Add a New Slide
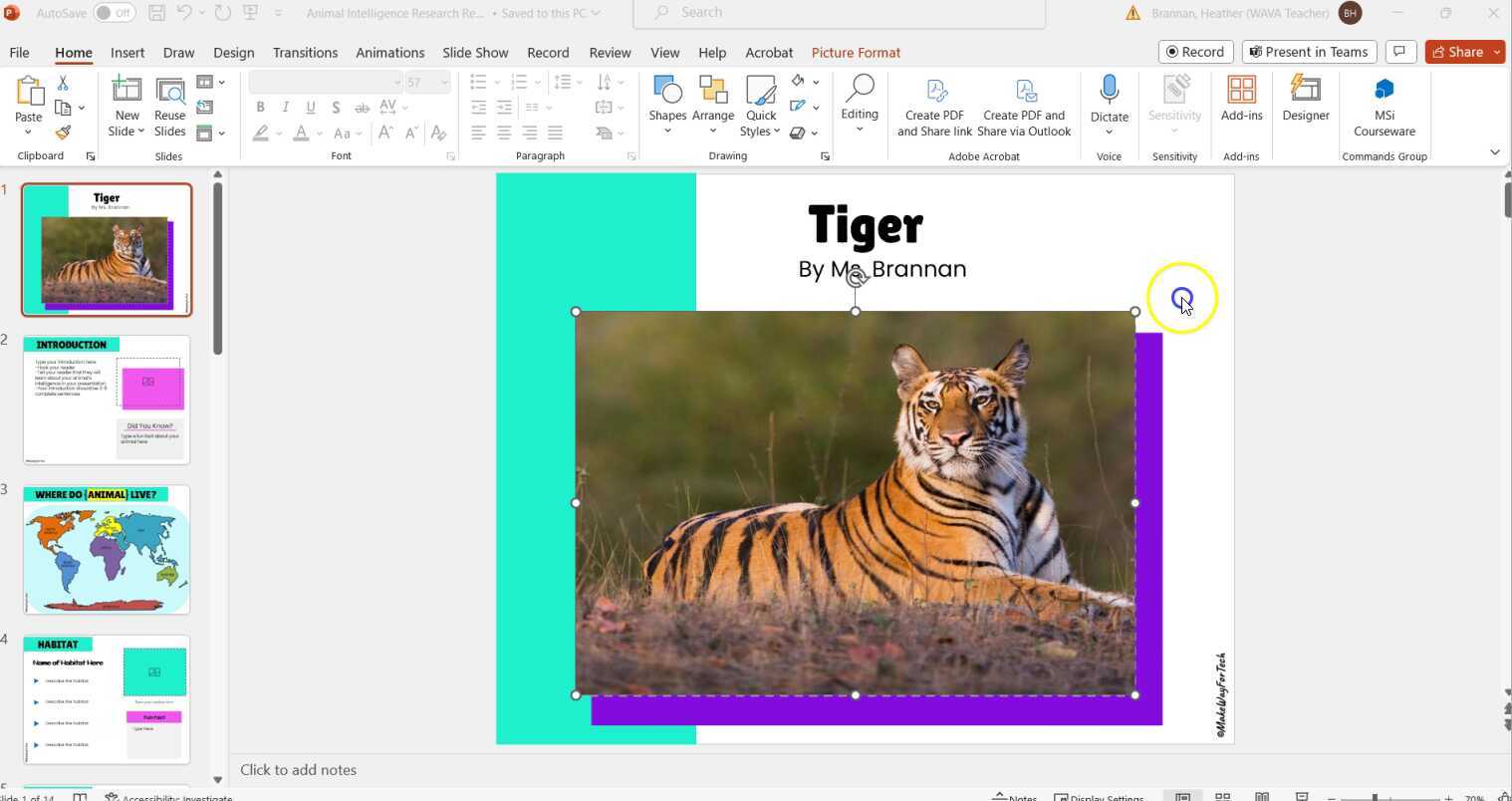The height and width of the screenshot is (801, 1512). (x=126, y=106)
